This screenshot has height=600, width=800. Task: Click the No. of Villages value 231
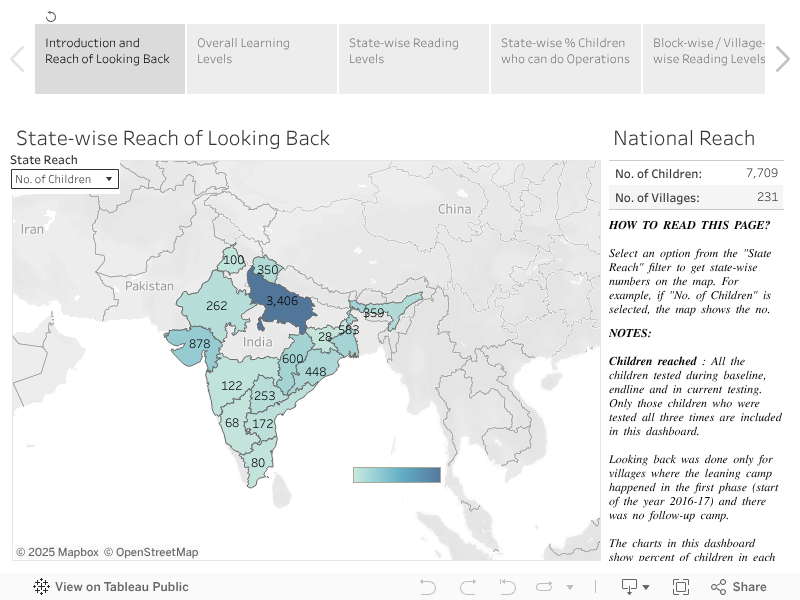click(767, 197)
